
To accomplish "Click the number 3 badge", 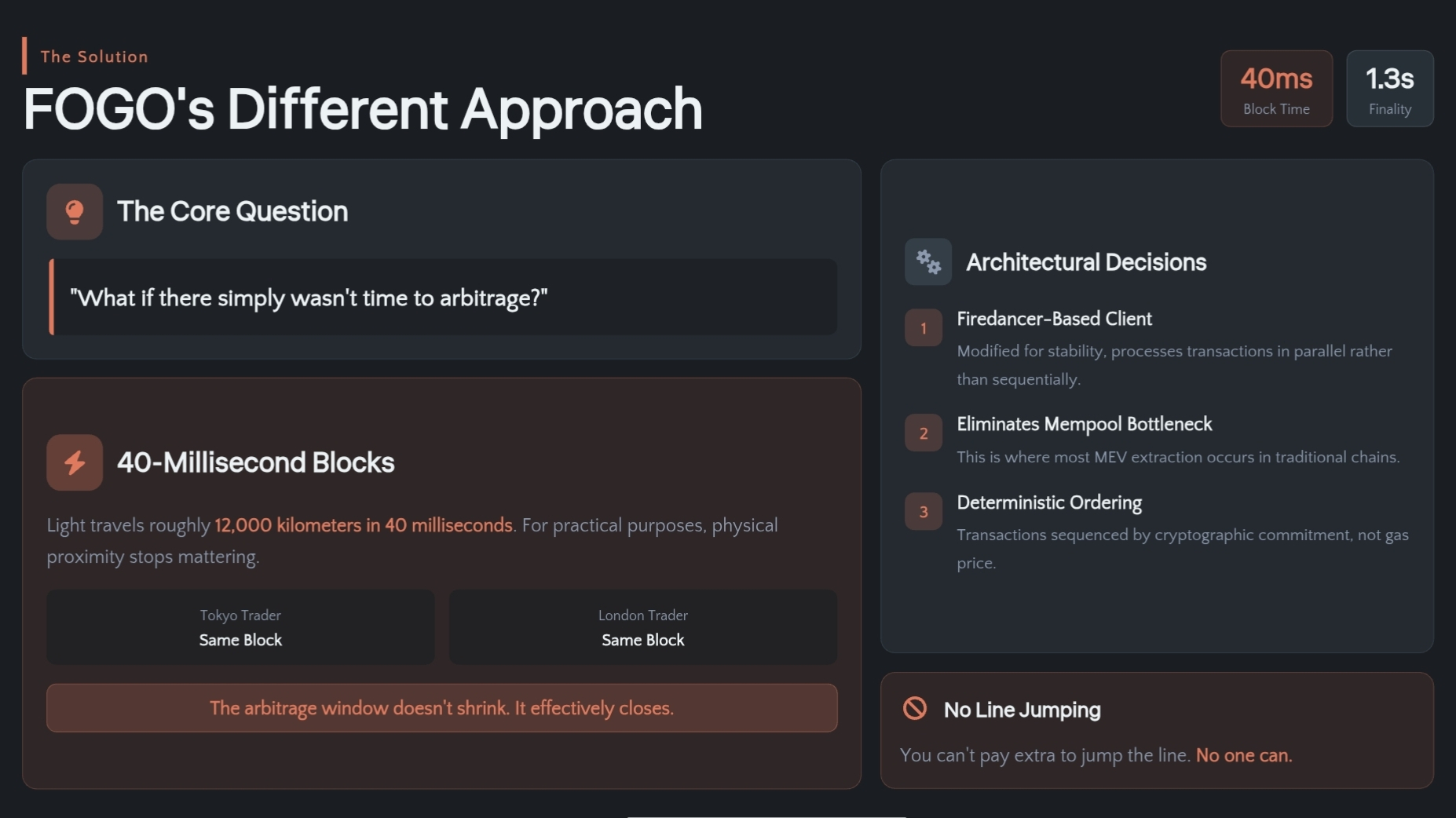I will [924, 512].
